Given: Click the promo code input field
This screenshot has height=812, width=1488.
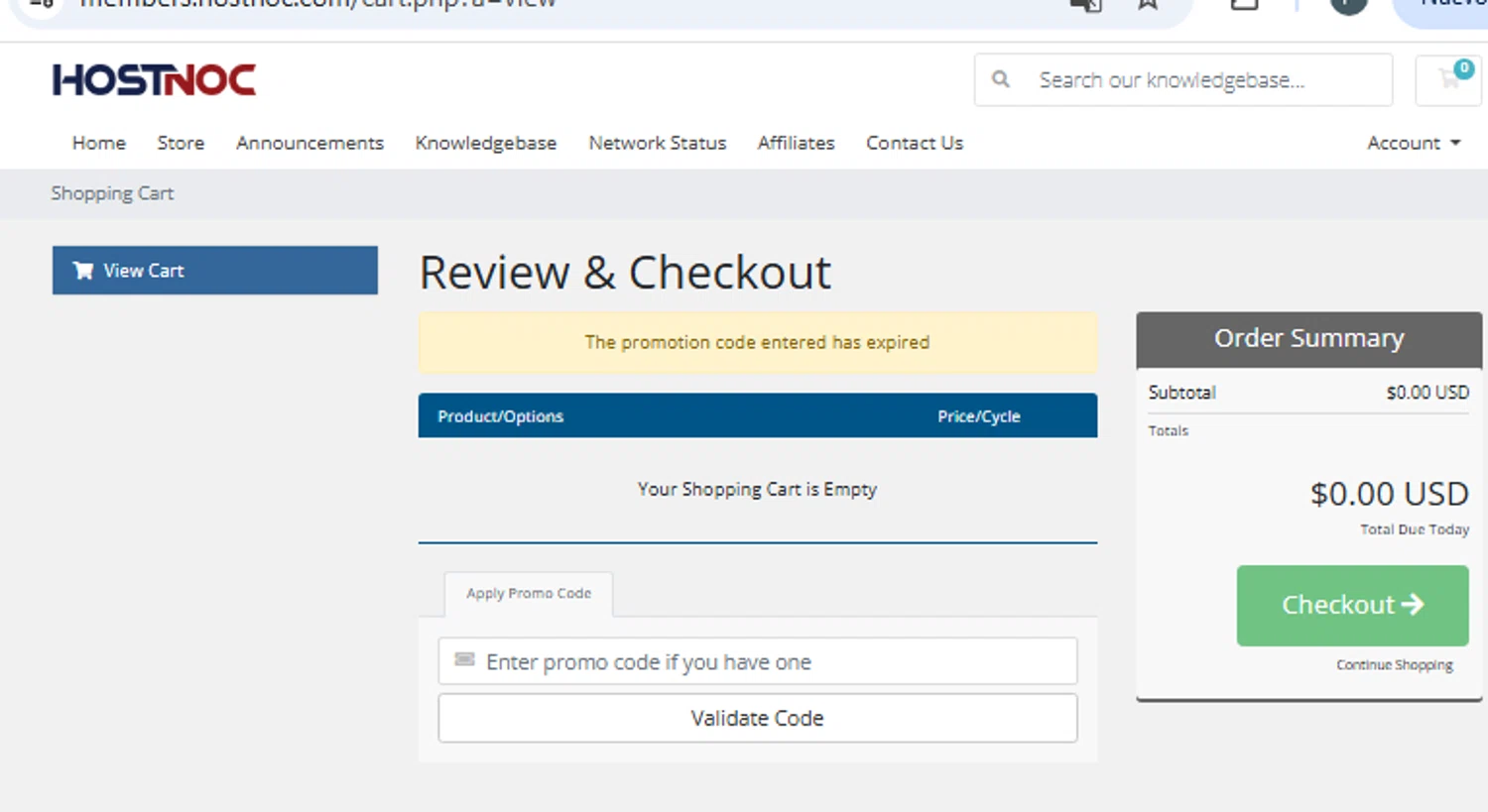Looking at the screenshot, I should [x=758, y=661].
